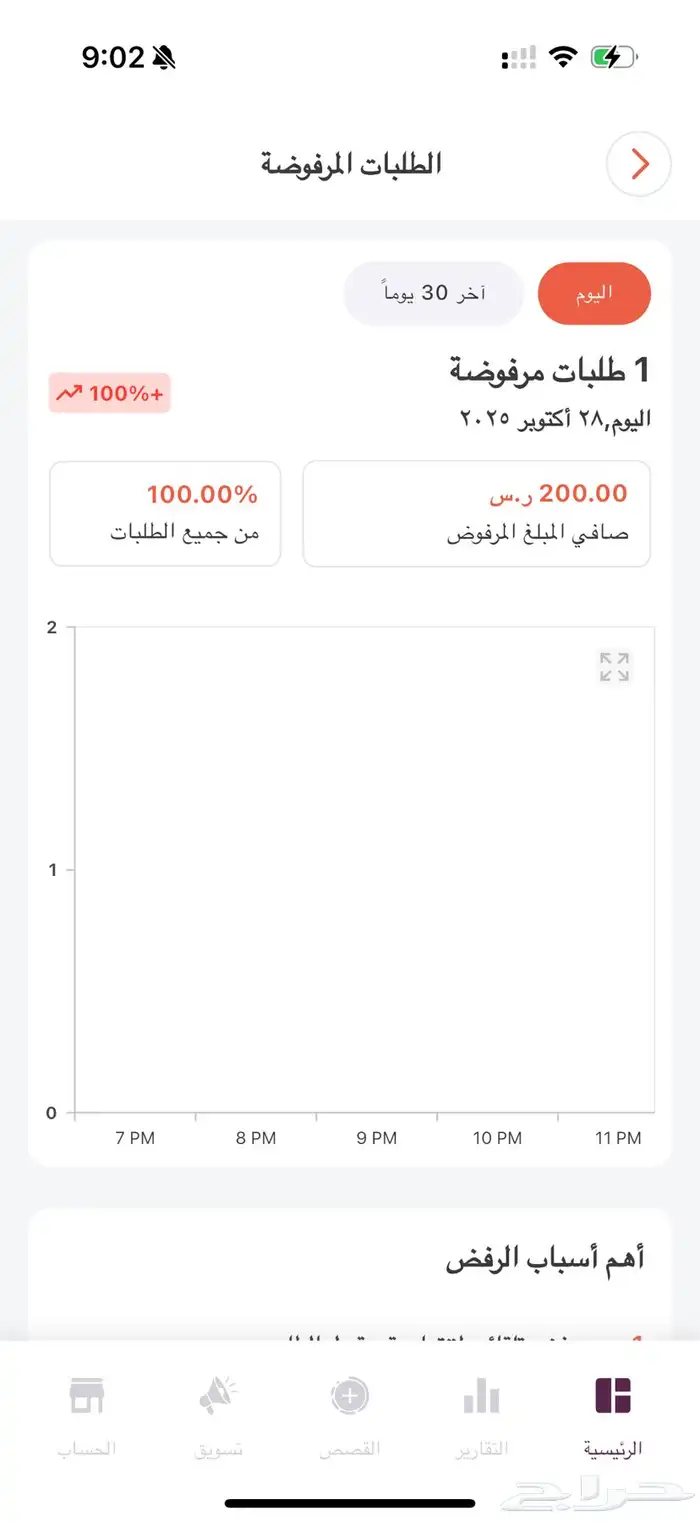The width and height of the screenshot is (700, 1522).
Task: Tap the 8 PM label on chart axis
Action: (257, 1137)
